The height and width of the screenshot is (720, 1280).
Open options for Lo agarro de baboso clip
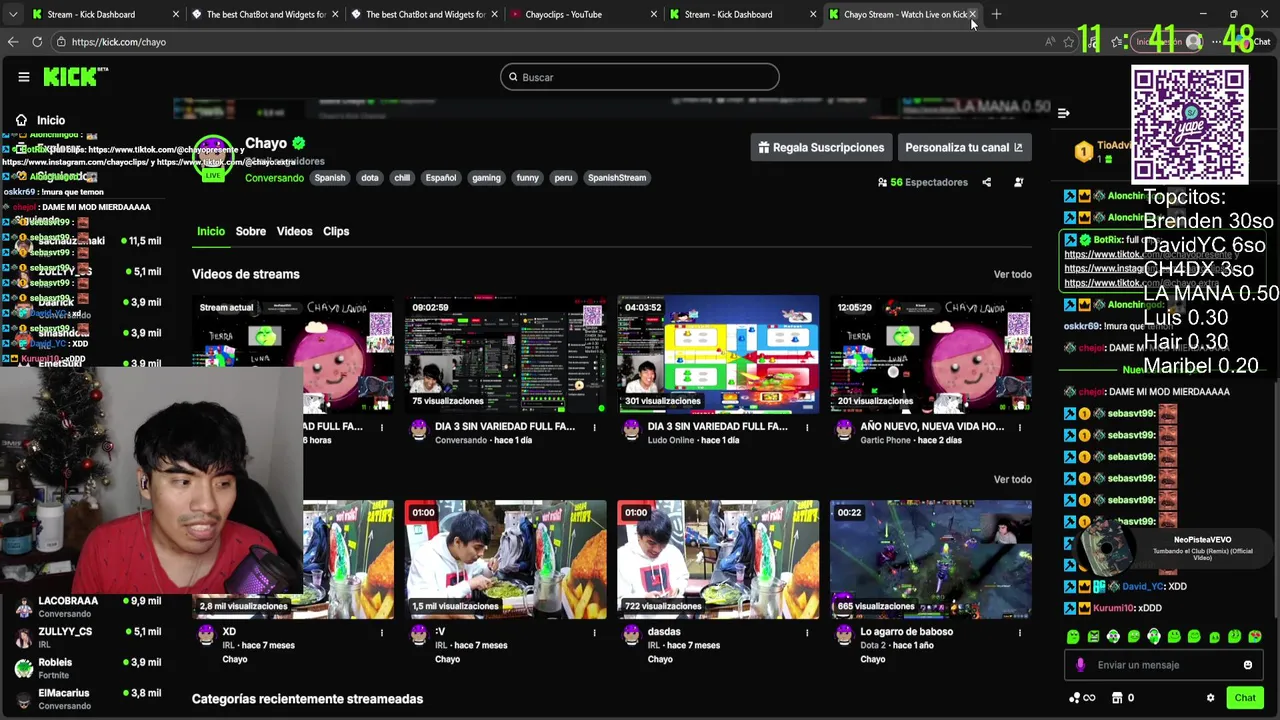pos(1020,632)
